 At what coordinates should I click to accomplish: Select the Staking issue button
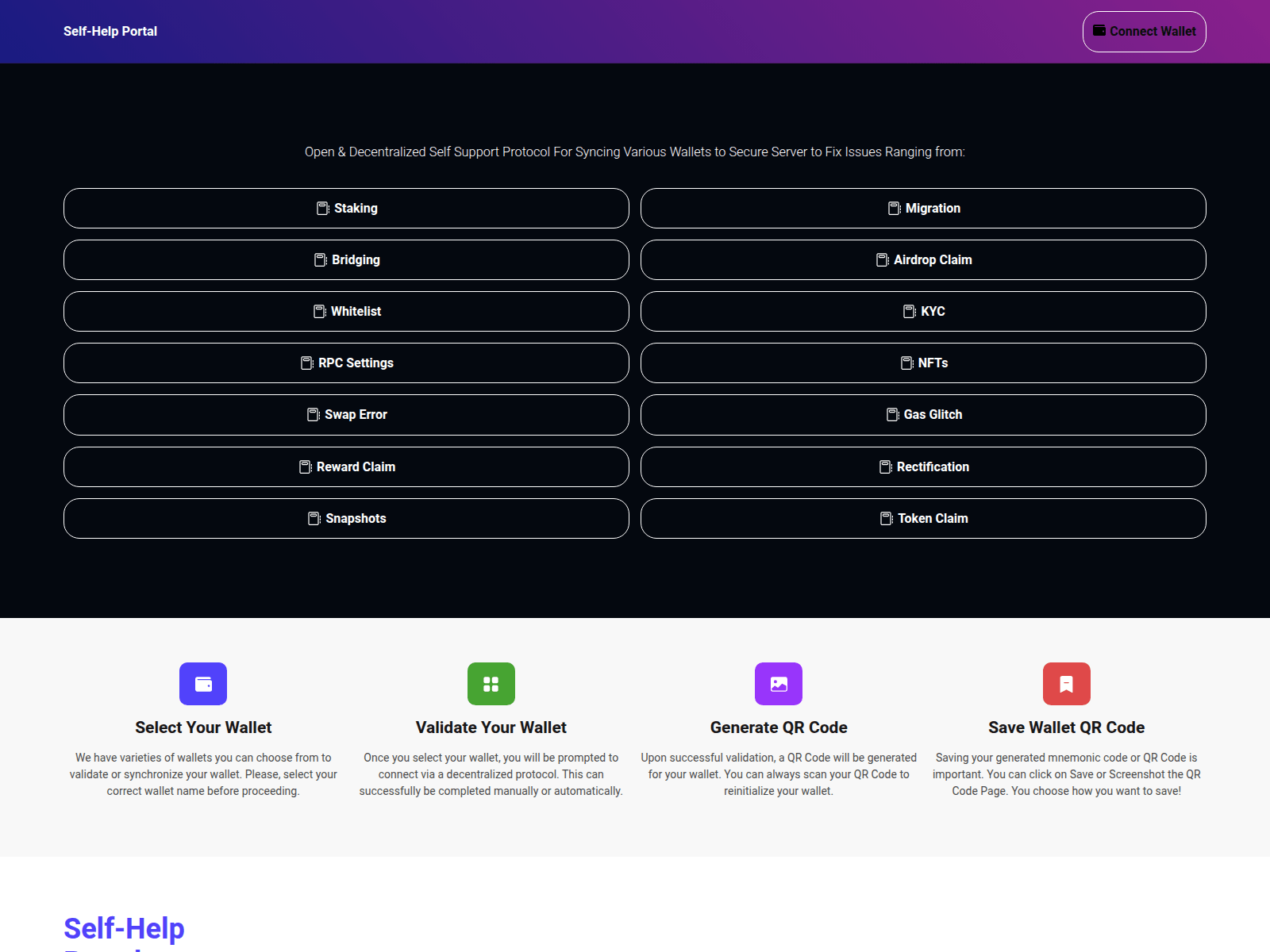coord(346,209)
